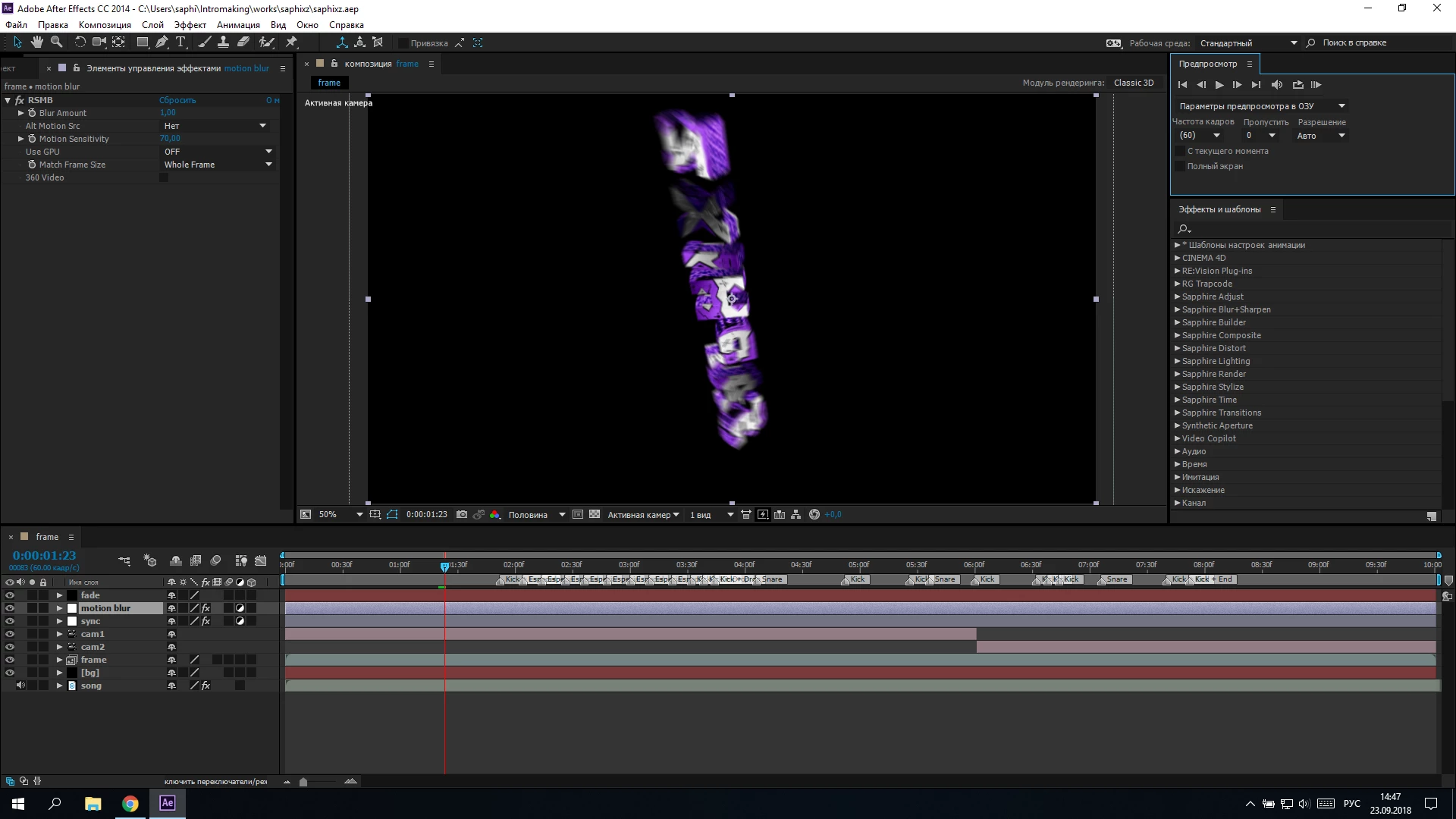The width and height of the screenshot is (1456, 819).
Task: Choose the Clone Stamp tool
Action: (x=223, y=42)
